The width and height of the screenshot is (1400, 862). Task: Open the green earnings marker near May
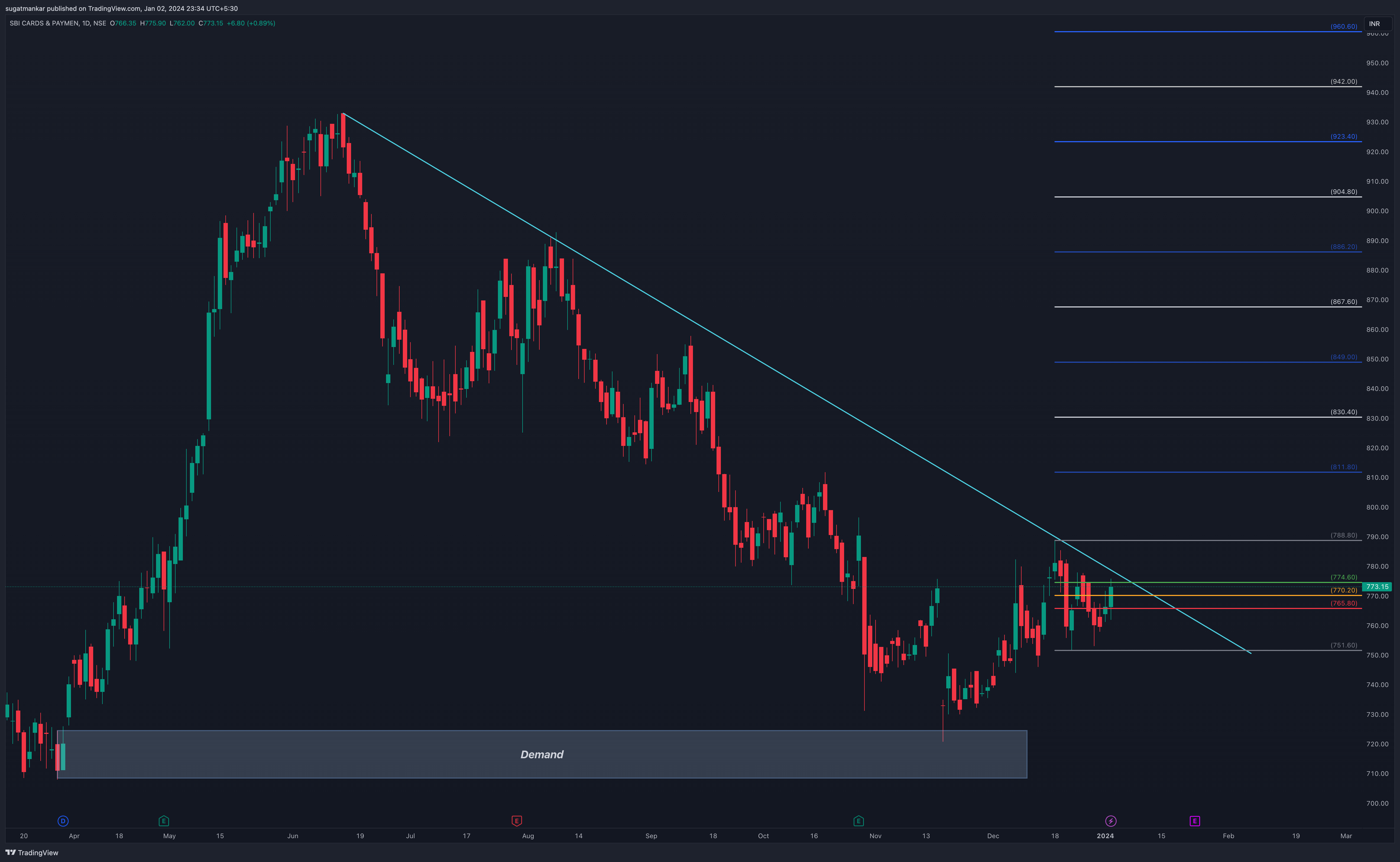(x=164, y=821)
